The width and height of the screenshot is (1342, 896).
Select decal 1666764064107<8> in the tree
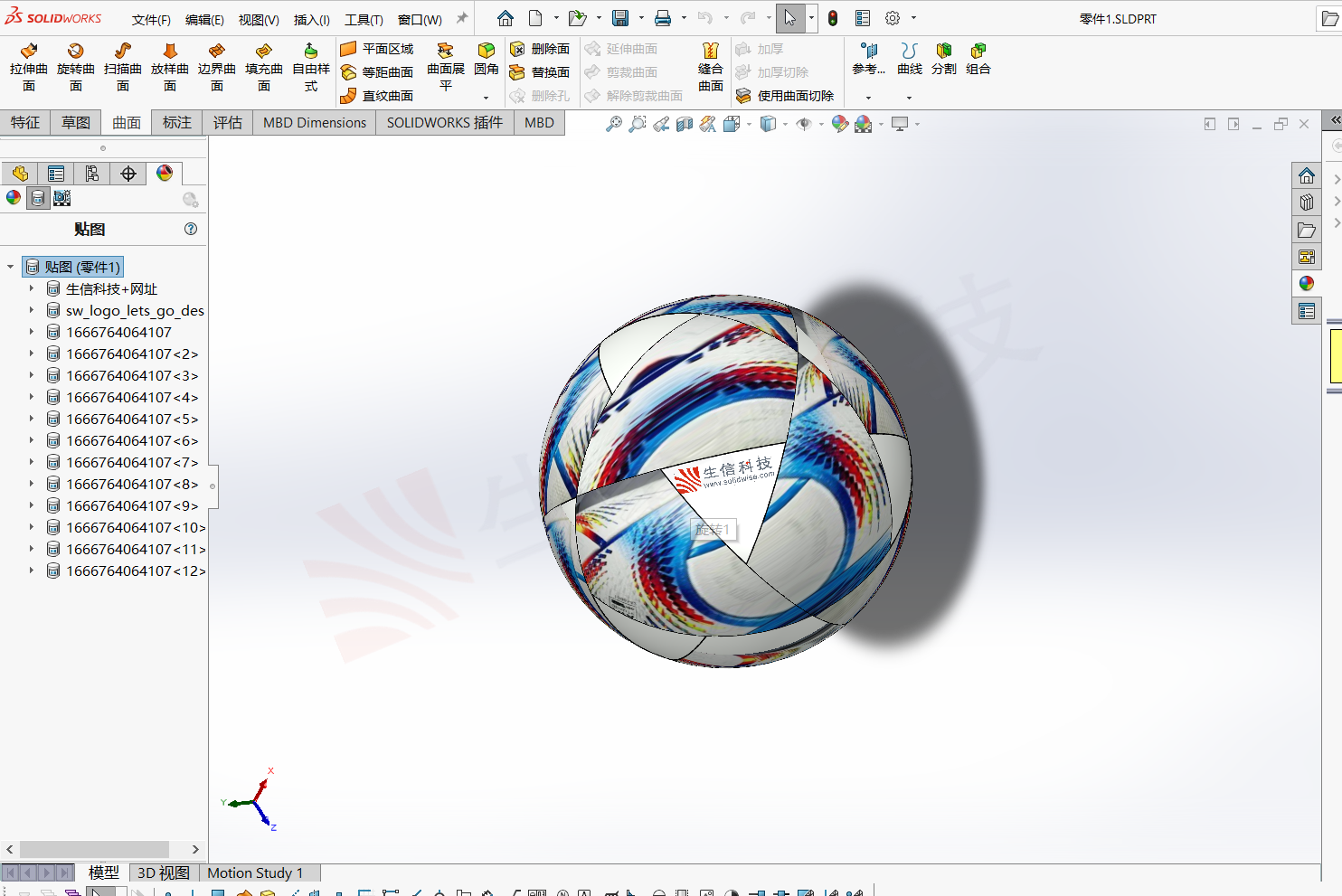pyautogui.click(x=132, y=484)
